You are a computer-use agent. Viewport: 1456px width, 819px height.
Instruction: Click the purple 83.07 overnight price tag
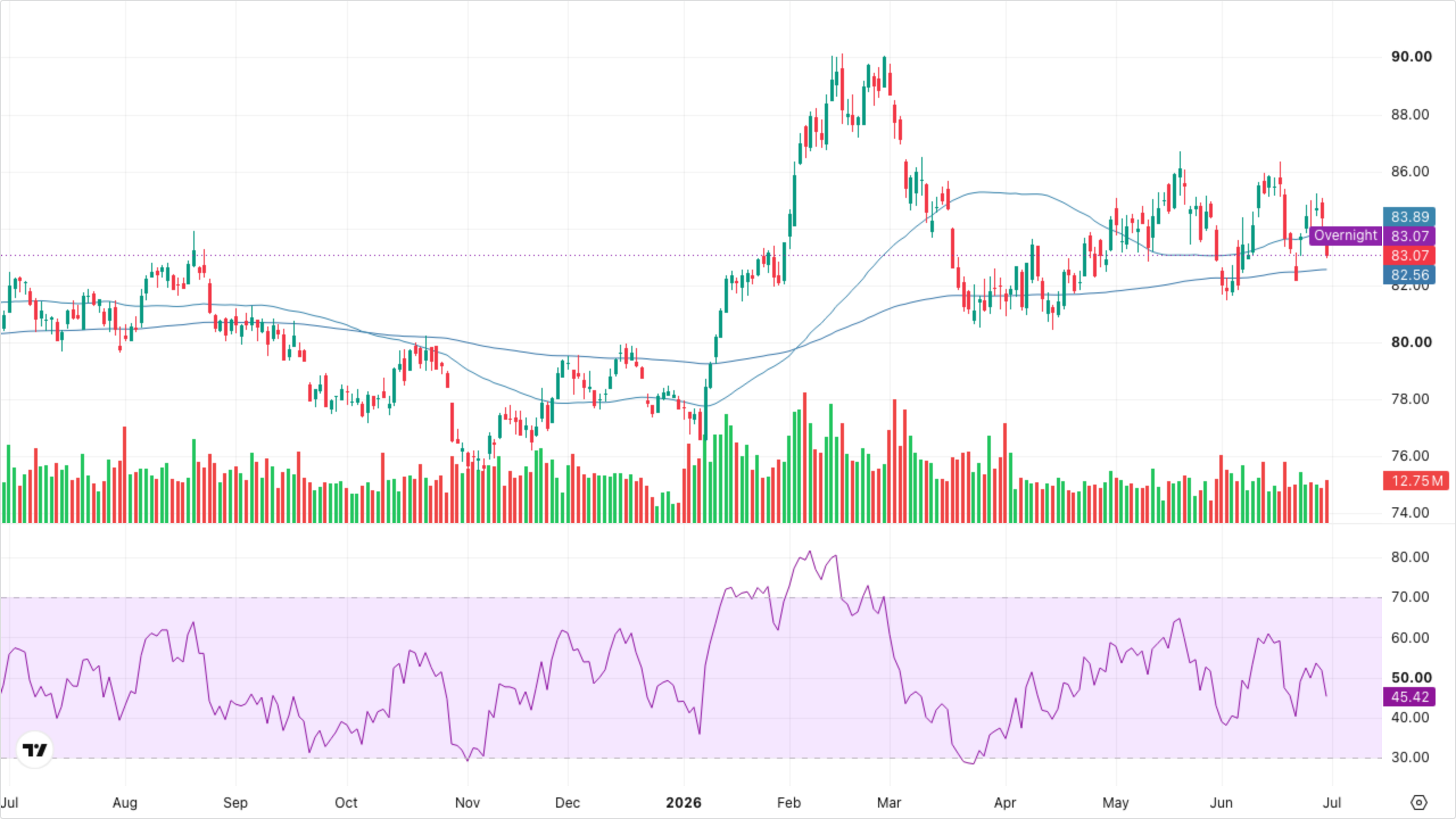click(x=1409, y=236)
